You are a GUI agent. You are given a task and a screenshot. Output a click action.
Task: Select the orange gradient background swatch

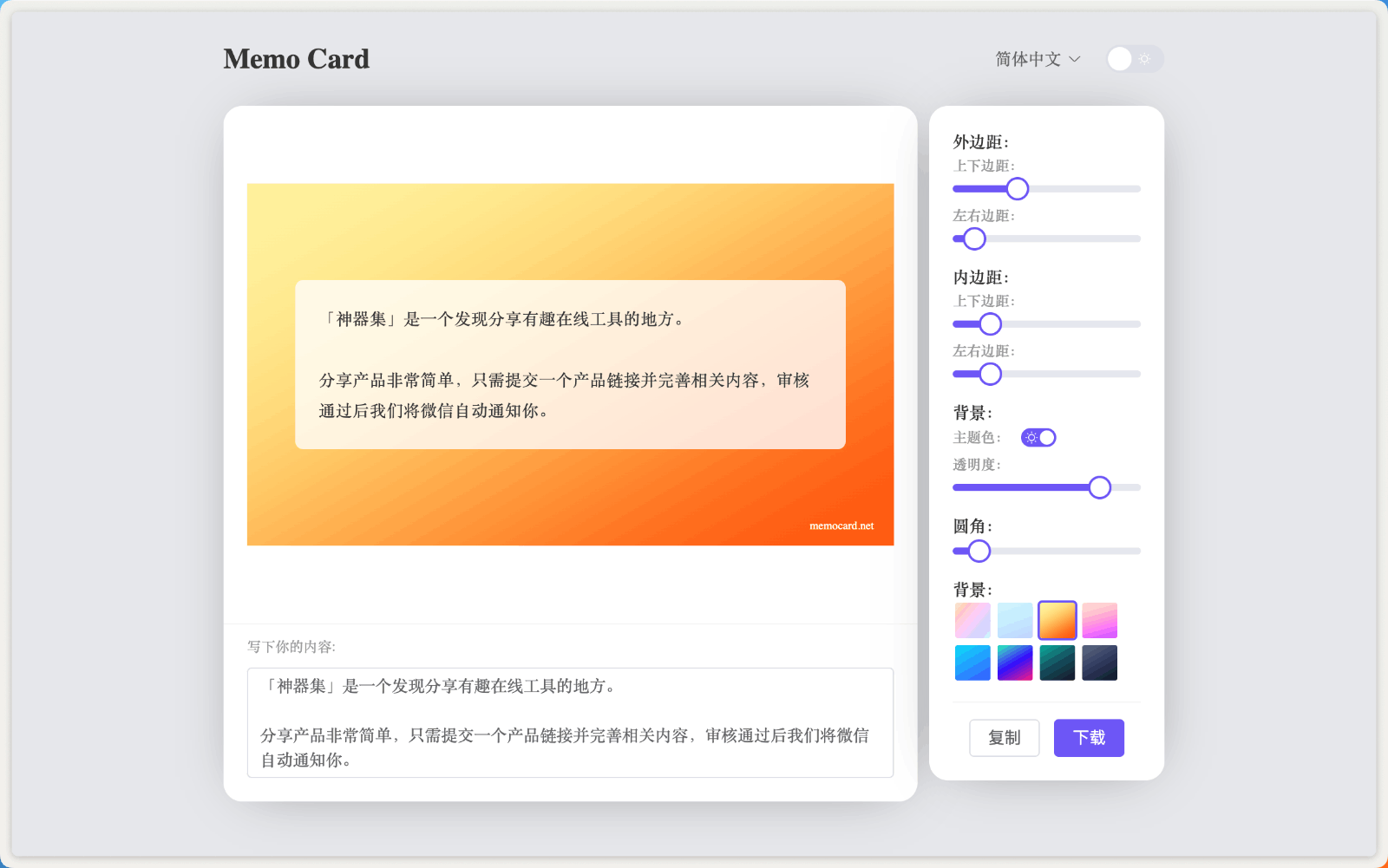pyautogui.click(x=1057, y=620)
